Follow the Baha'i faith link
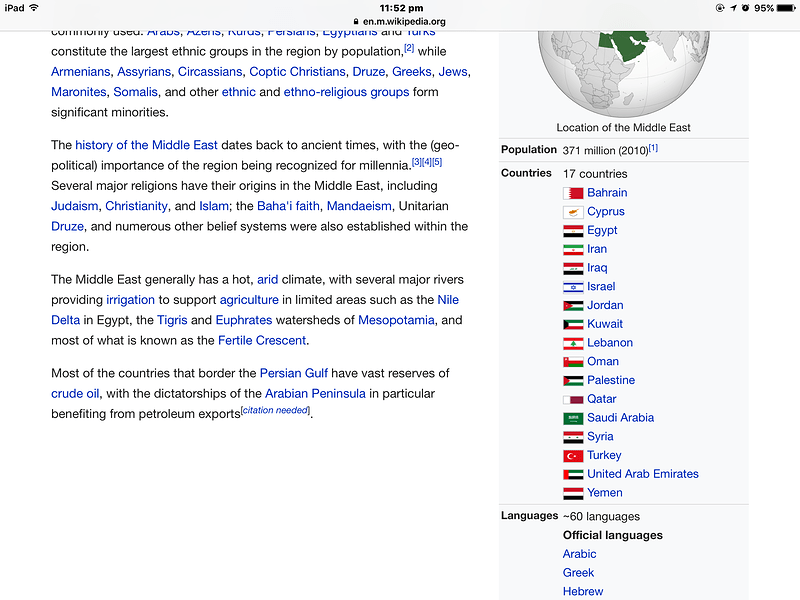The height and width of the screenshot is (600, 800). [x=288, y=206]
